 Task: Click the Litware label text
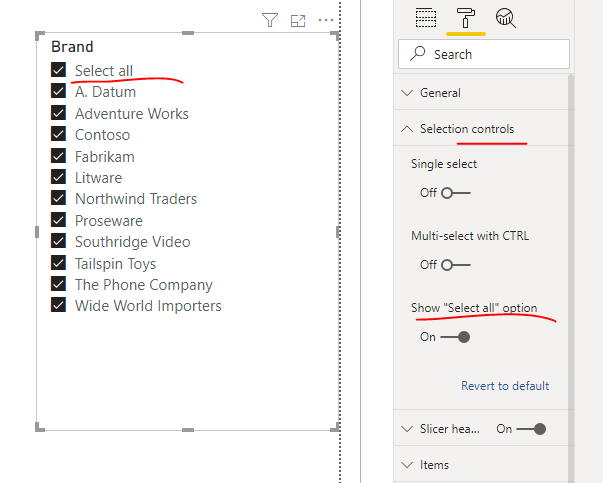click(x=98, y=178)
